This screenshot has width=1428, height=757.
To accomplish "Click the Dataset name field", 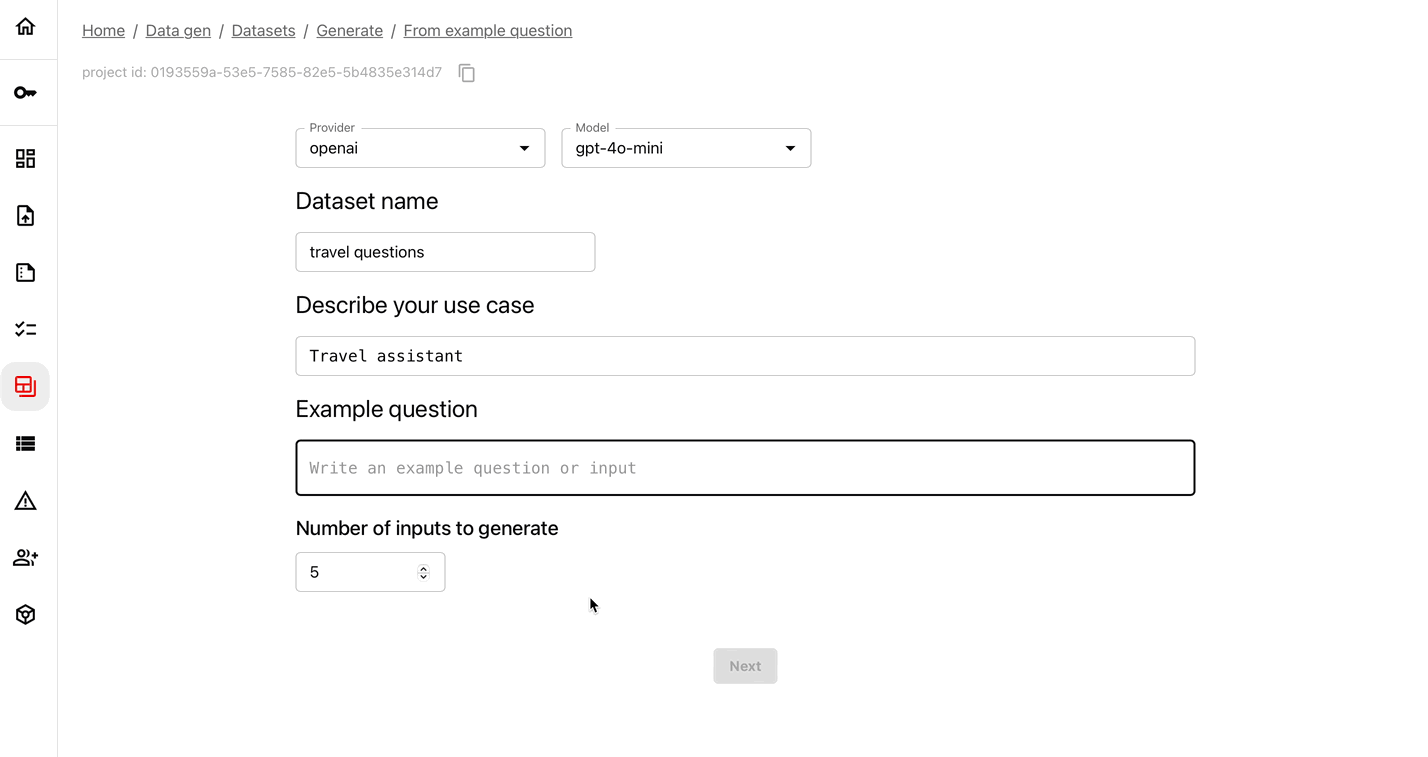I will (x=445, y=252).
